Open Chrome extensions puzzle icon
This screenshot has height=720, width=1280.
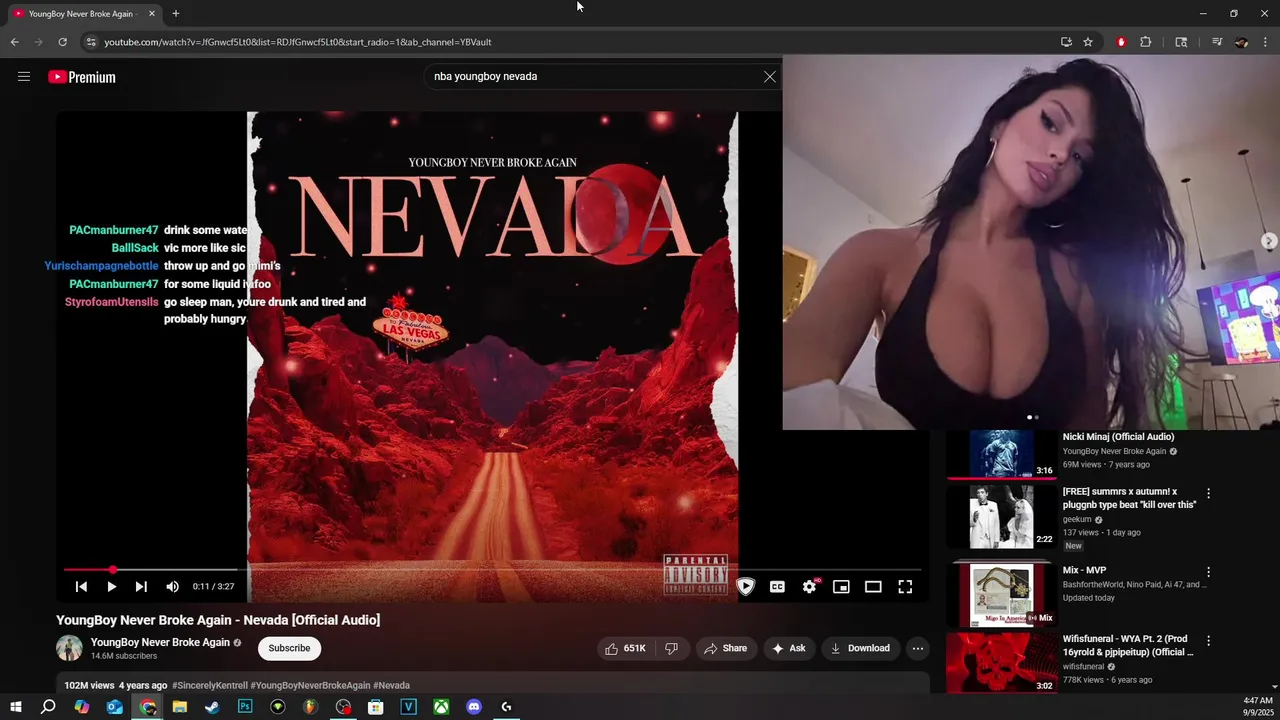click(x=1146, y=42)
